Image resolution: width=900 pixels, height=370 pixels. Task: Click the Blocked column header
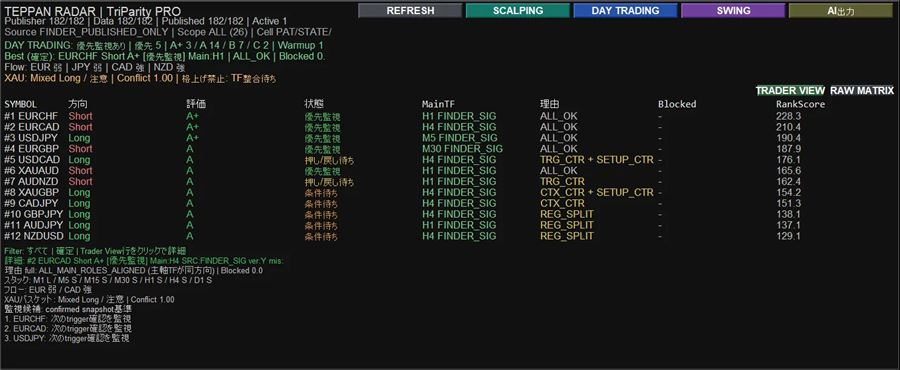[677, 104]
